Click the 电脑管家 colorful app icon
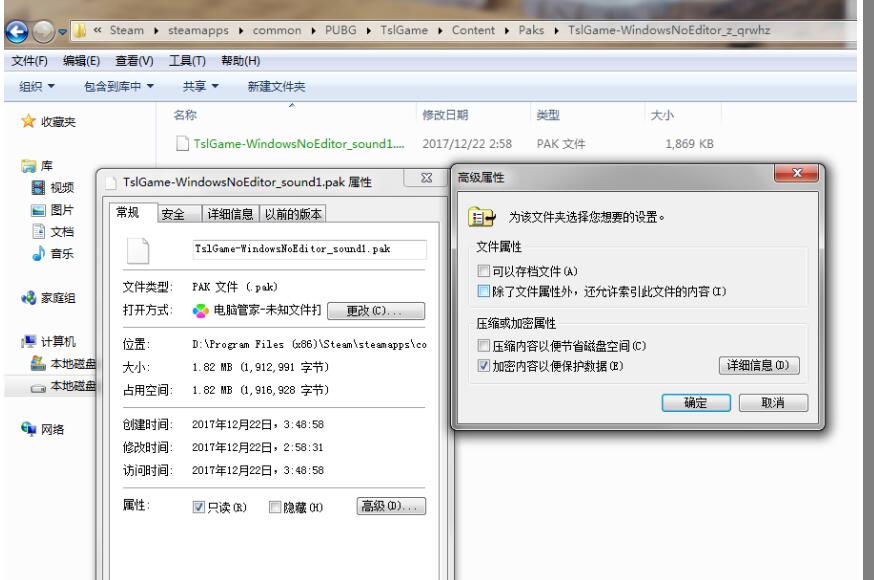874x580 pixels. [201, 310]
